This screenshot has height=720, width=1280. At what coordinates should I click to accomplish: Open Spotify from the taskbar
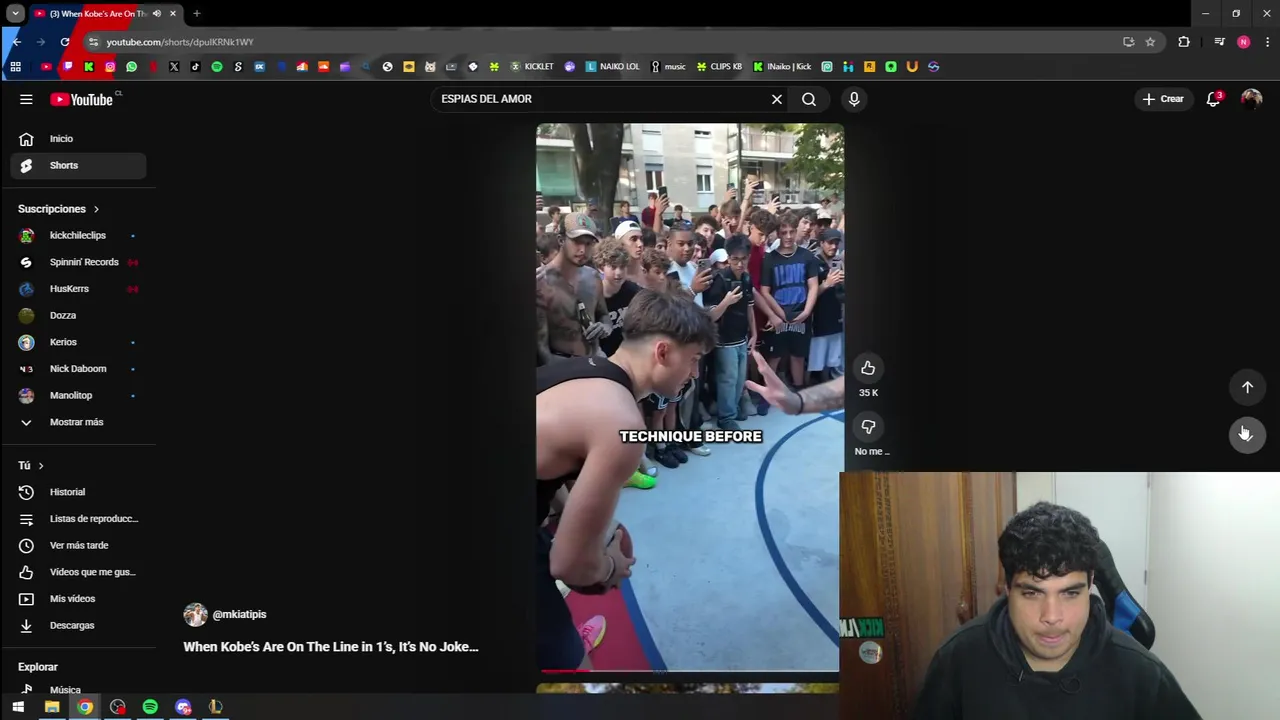coord(150,707)
